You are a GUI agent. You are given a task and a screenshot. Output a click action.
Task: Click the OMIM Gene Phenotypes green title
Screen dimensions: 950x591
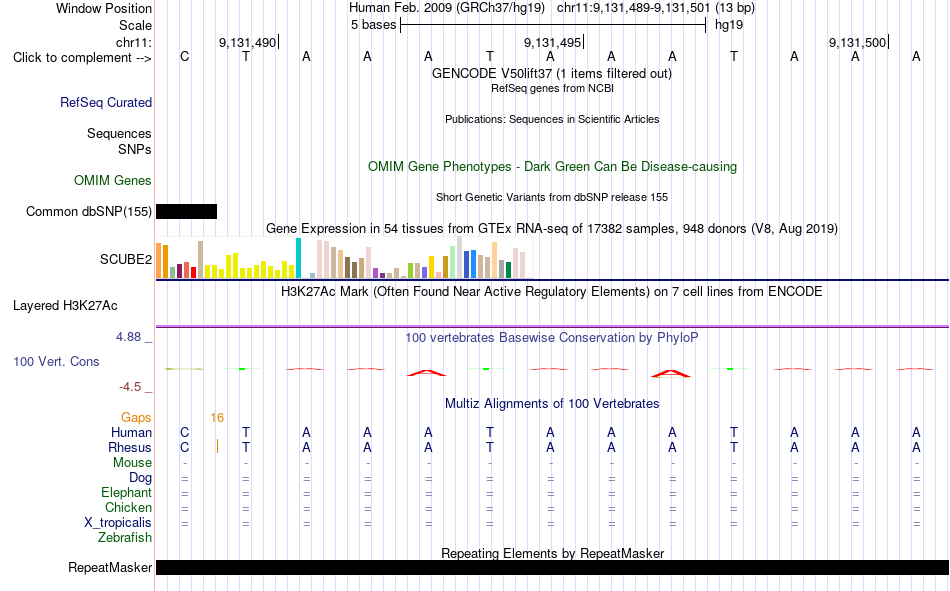(553, 167)
